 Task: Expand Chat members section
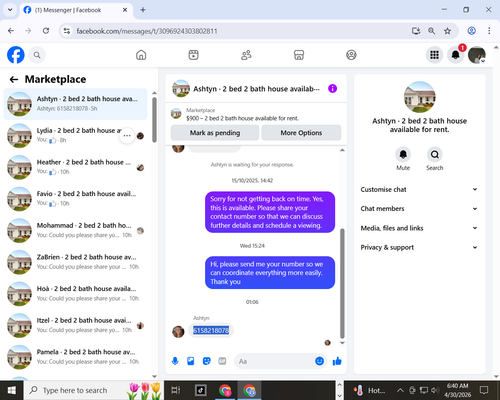pos(419,209)
